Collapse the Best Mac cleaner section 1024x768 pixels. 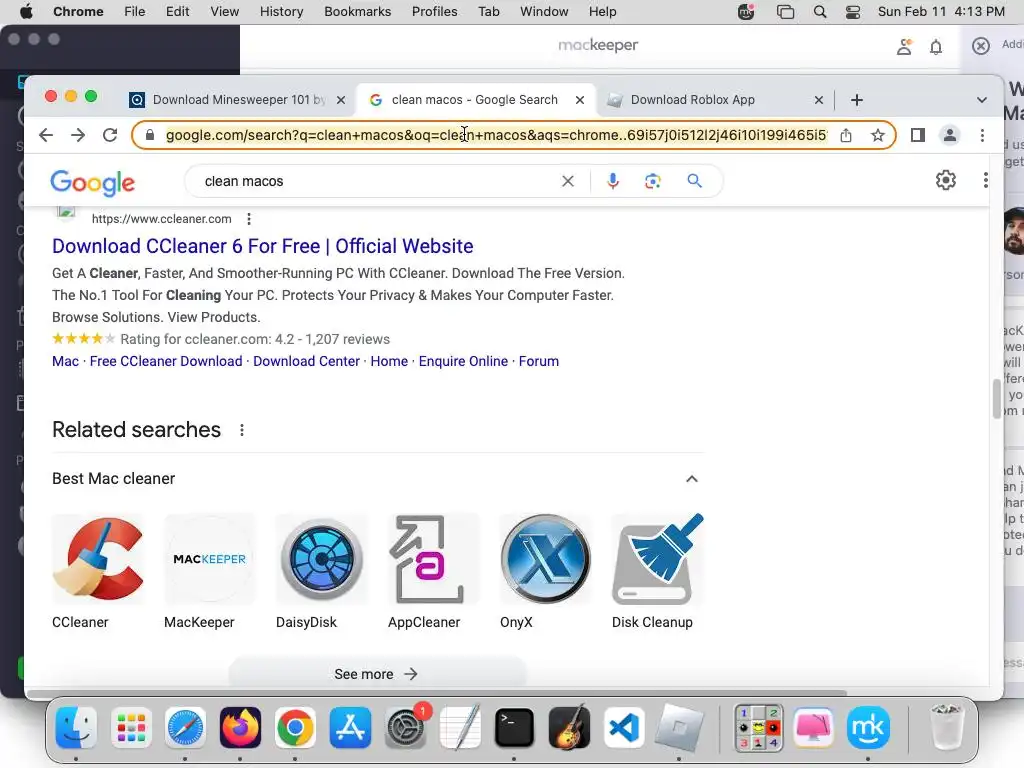tap(692, 479)
